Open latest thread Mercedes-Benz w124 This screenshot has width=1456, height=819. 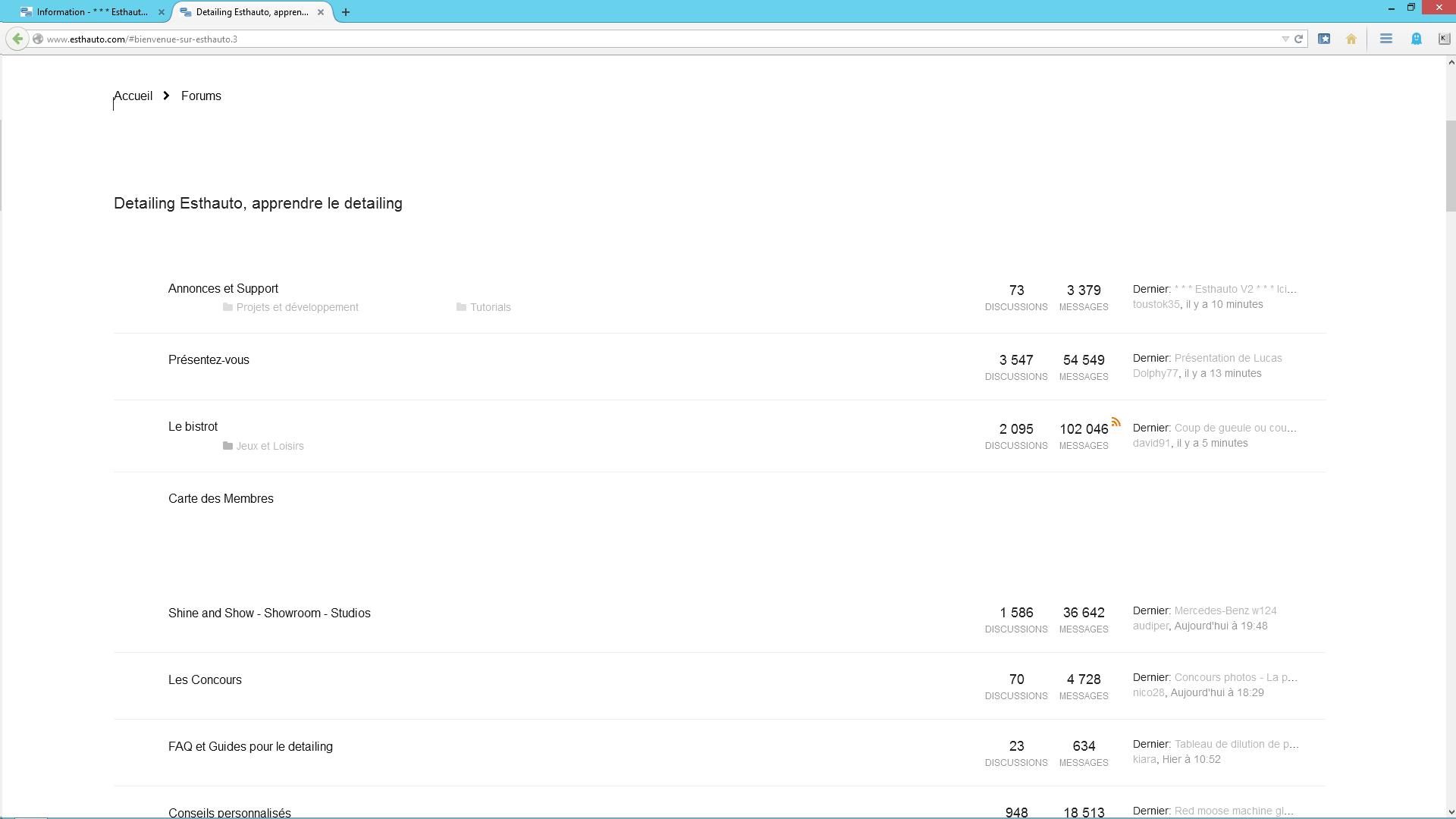[1225, 610]
